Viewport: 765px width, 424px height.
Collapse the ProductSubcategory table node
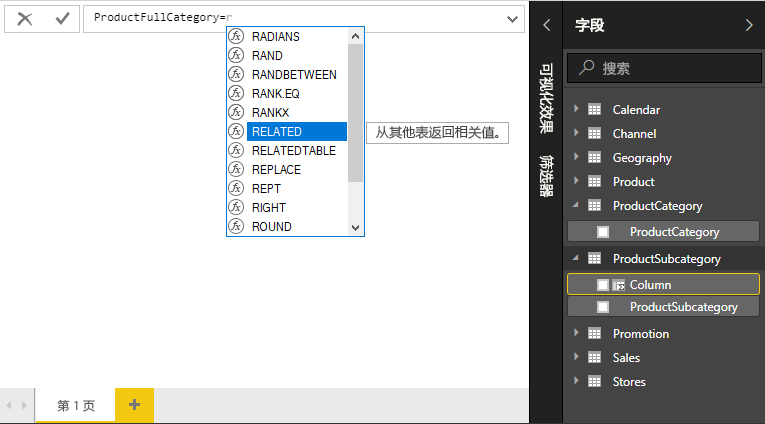coord(576,259)
